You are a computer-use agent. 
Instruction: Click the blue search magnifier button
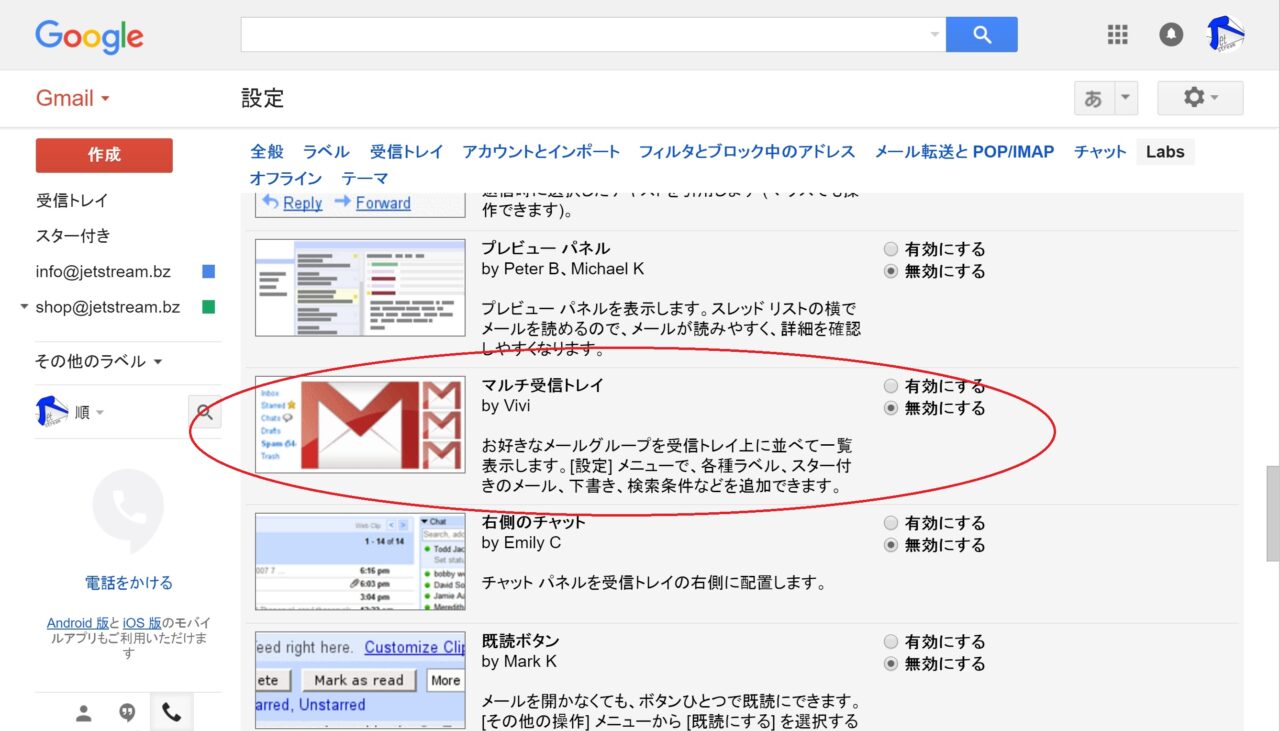(981, 35)
